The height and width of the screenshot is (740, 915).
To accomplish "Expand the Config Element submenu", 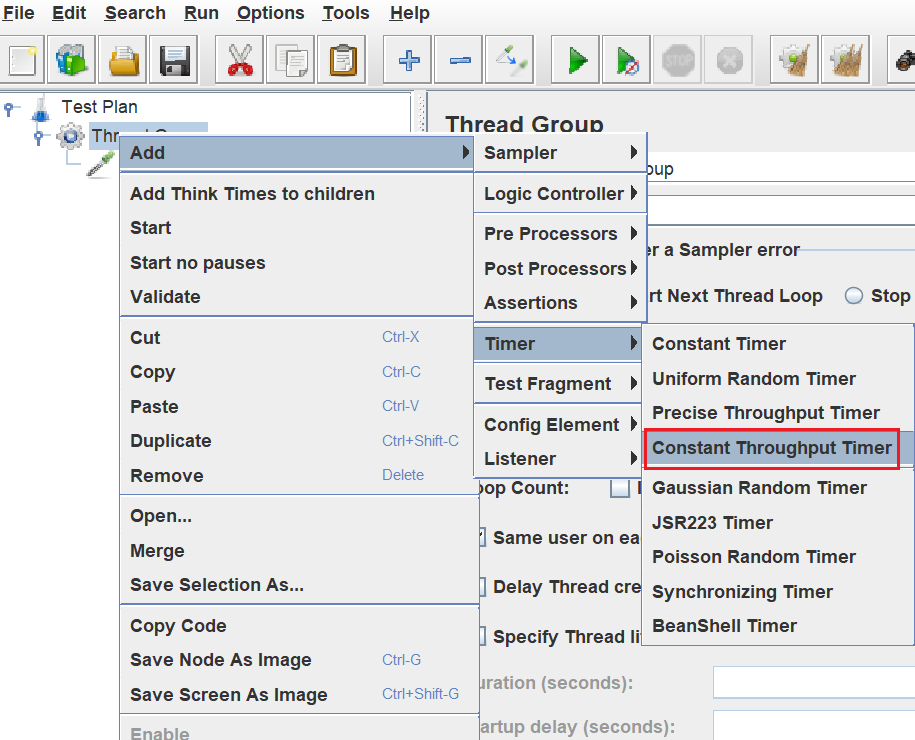I will coord(558,425).
